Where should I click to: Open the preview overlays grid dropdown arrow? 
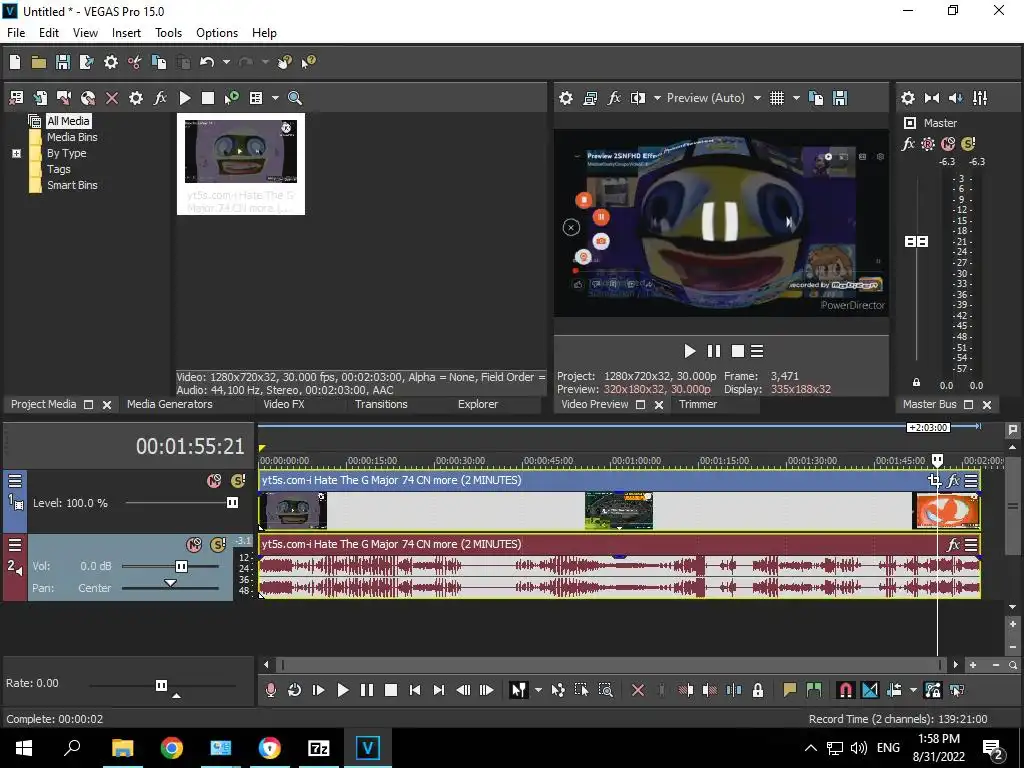click(x=796, y=98)
